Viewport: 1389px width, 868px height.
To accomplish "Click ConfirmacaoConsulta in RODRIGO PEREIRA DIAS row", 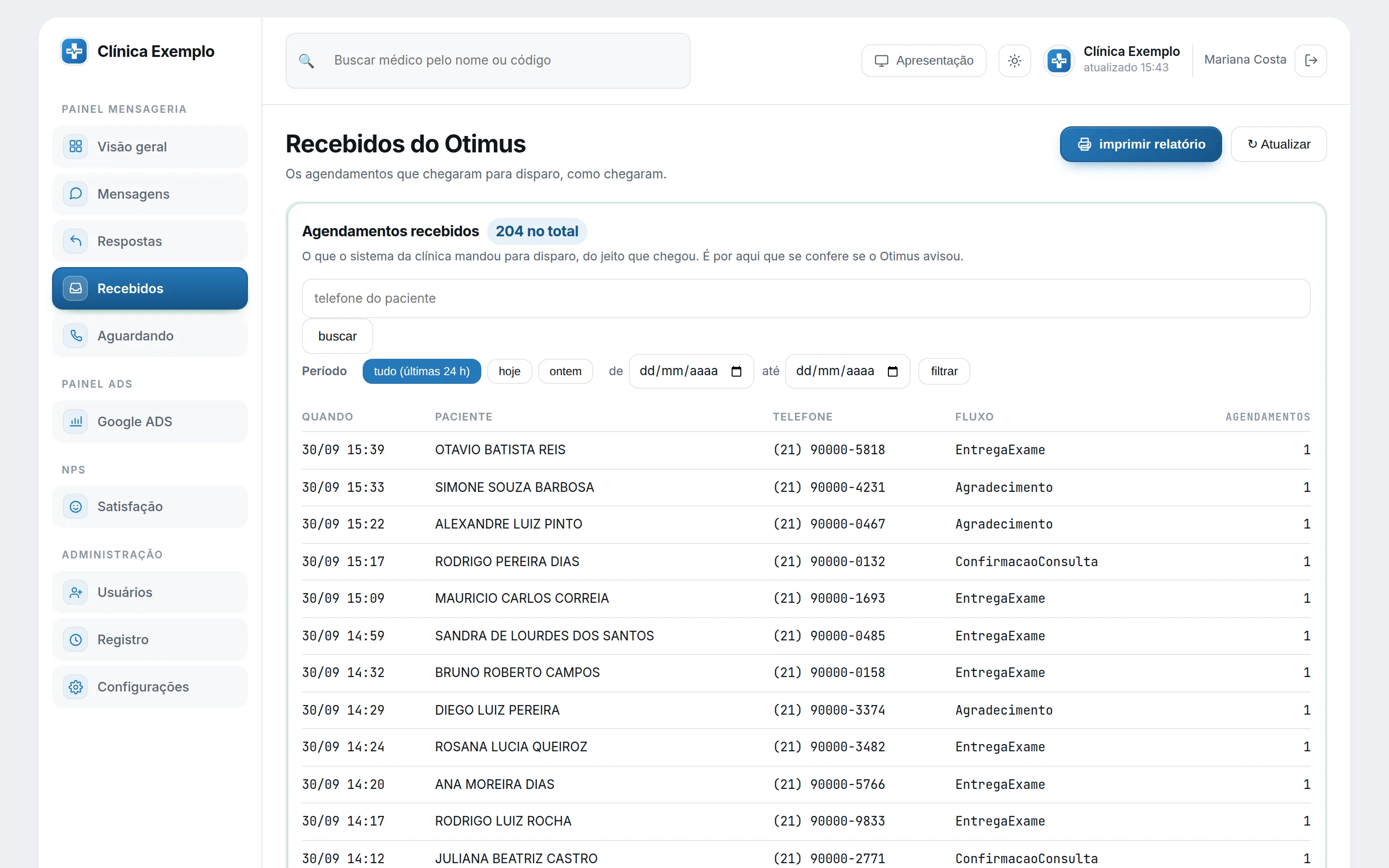I will [1026, 561].
